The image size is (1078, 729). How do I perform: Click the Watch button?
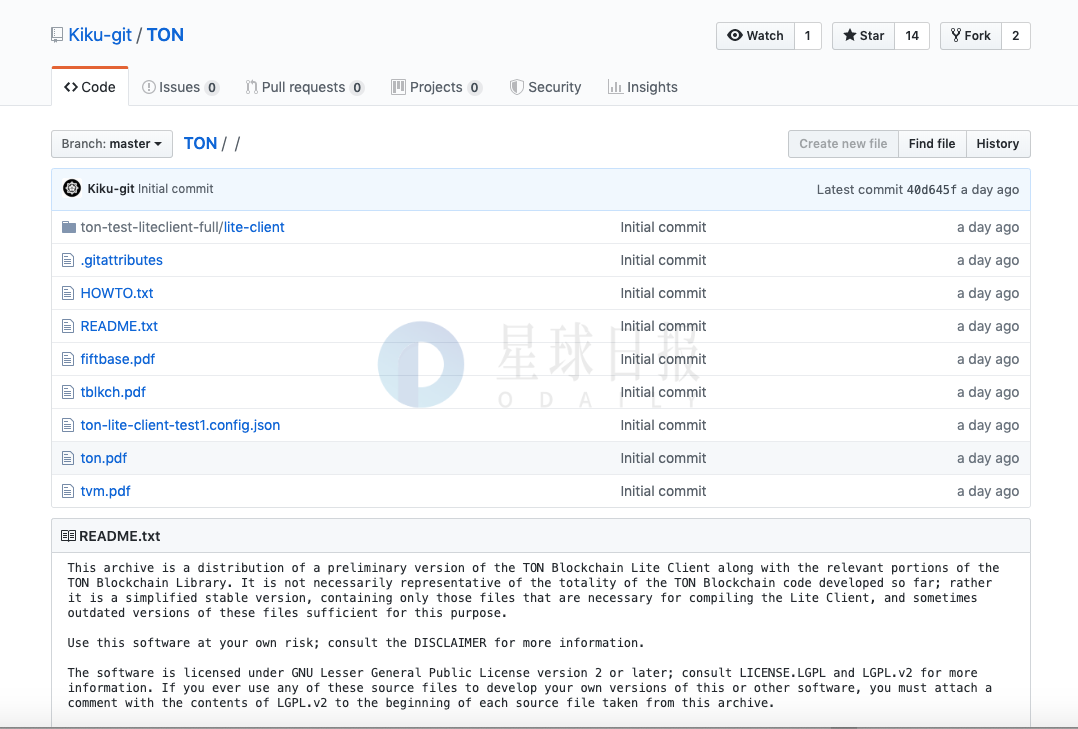coord(755,36)
